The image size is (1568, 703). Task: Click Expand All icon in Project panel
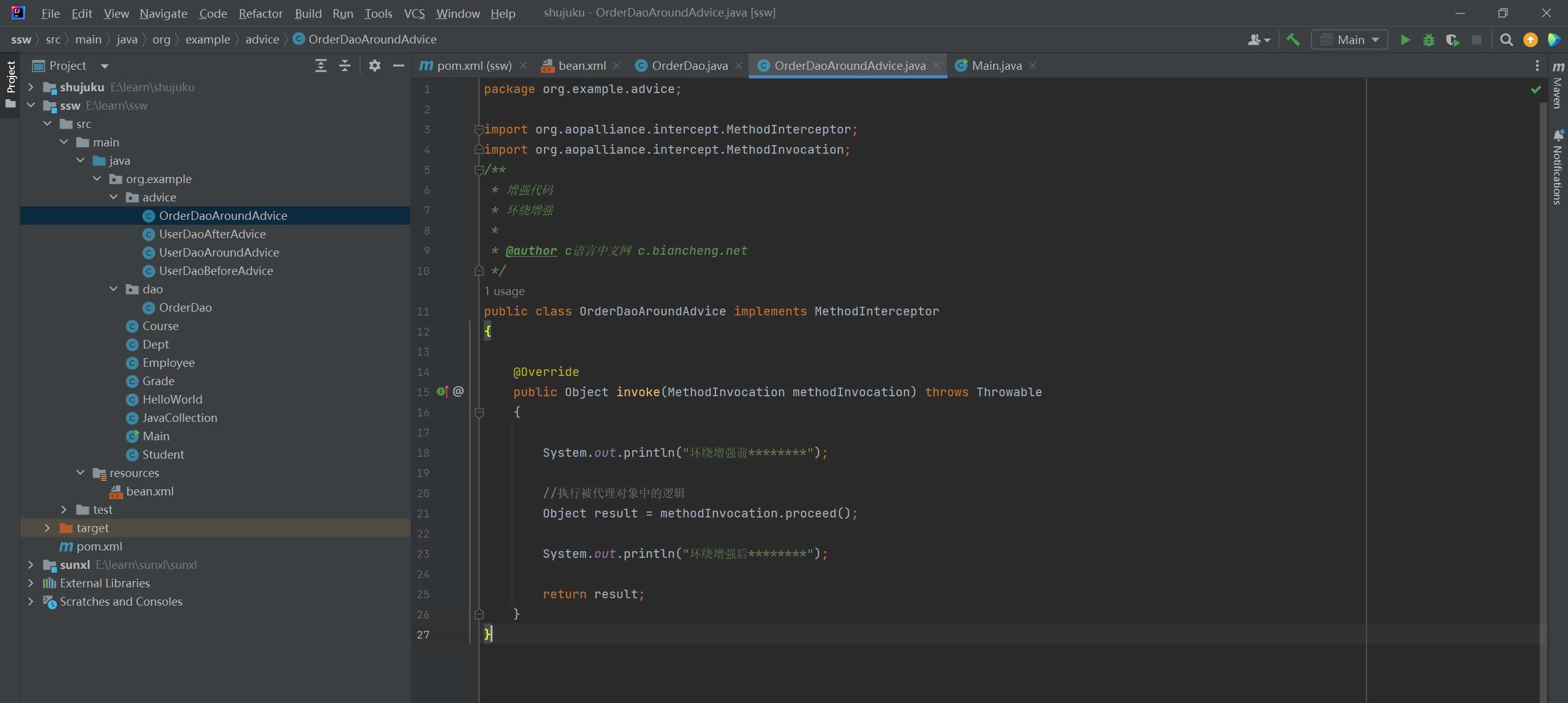click(x=321, y=66)
